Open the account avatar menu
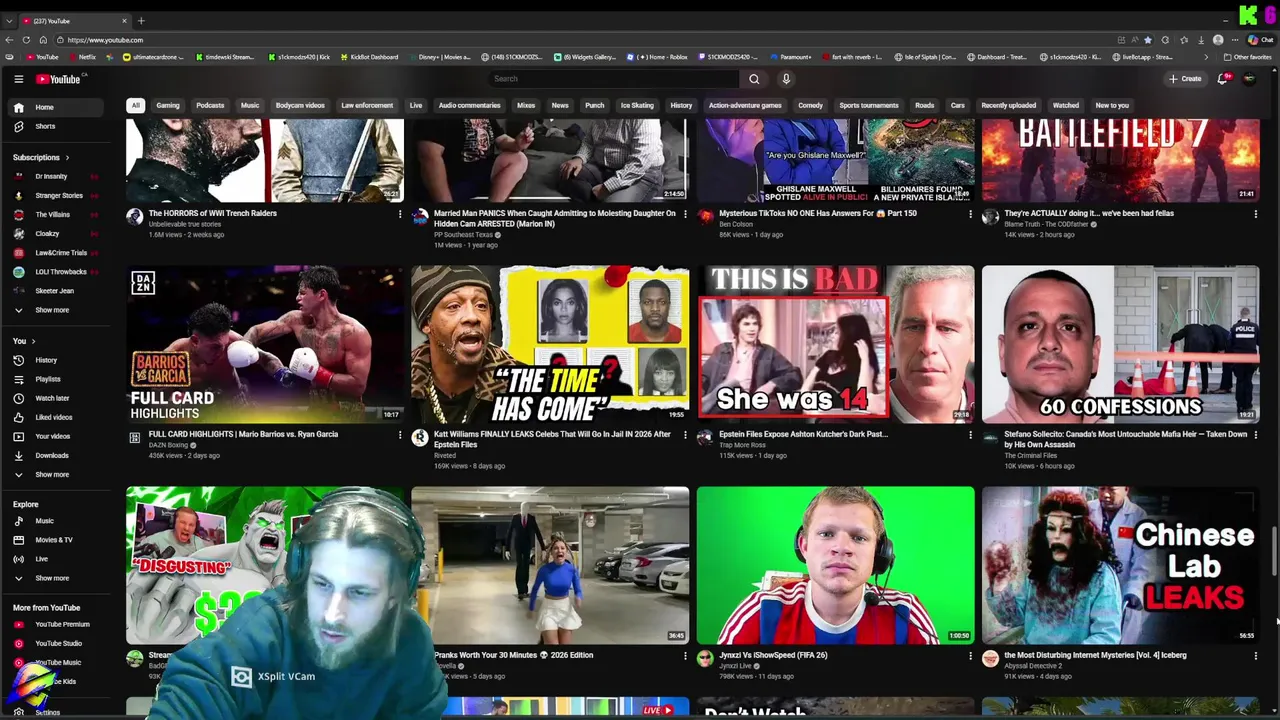The image size is (1280, 720). pyautogui.click(x=1249, y=79)
